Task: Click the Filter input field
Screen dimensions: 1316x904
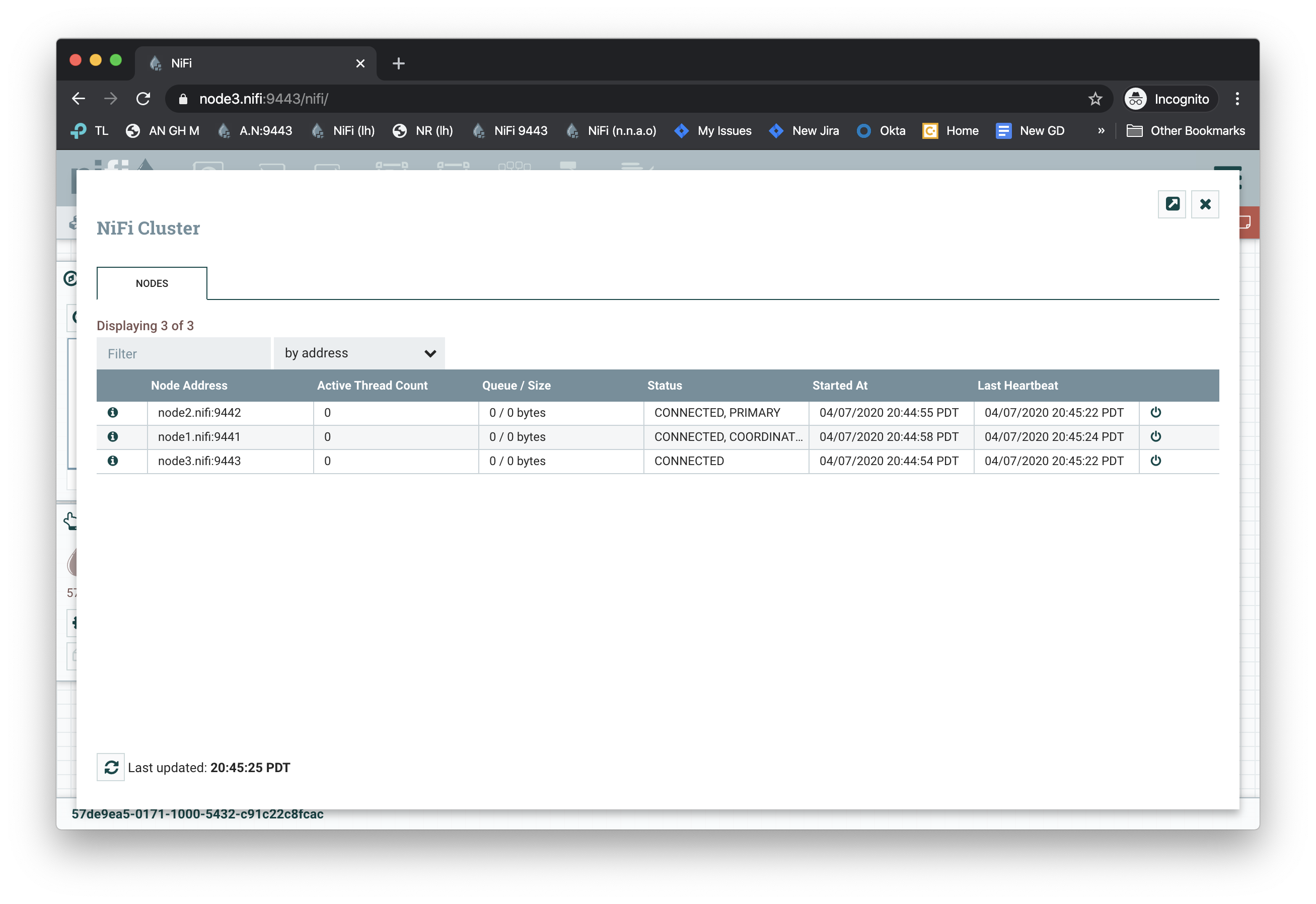Action: 184,353
